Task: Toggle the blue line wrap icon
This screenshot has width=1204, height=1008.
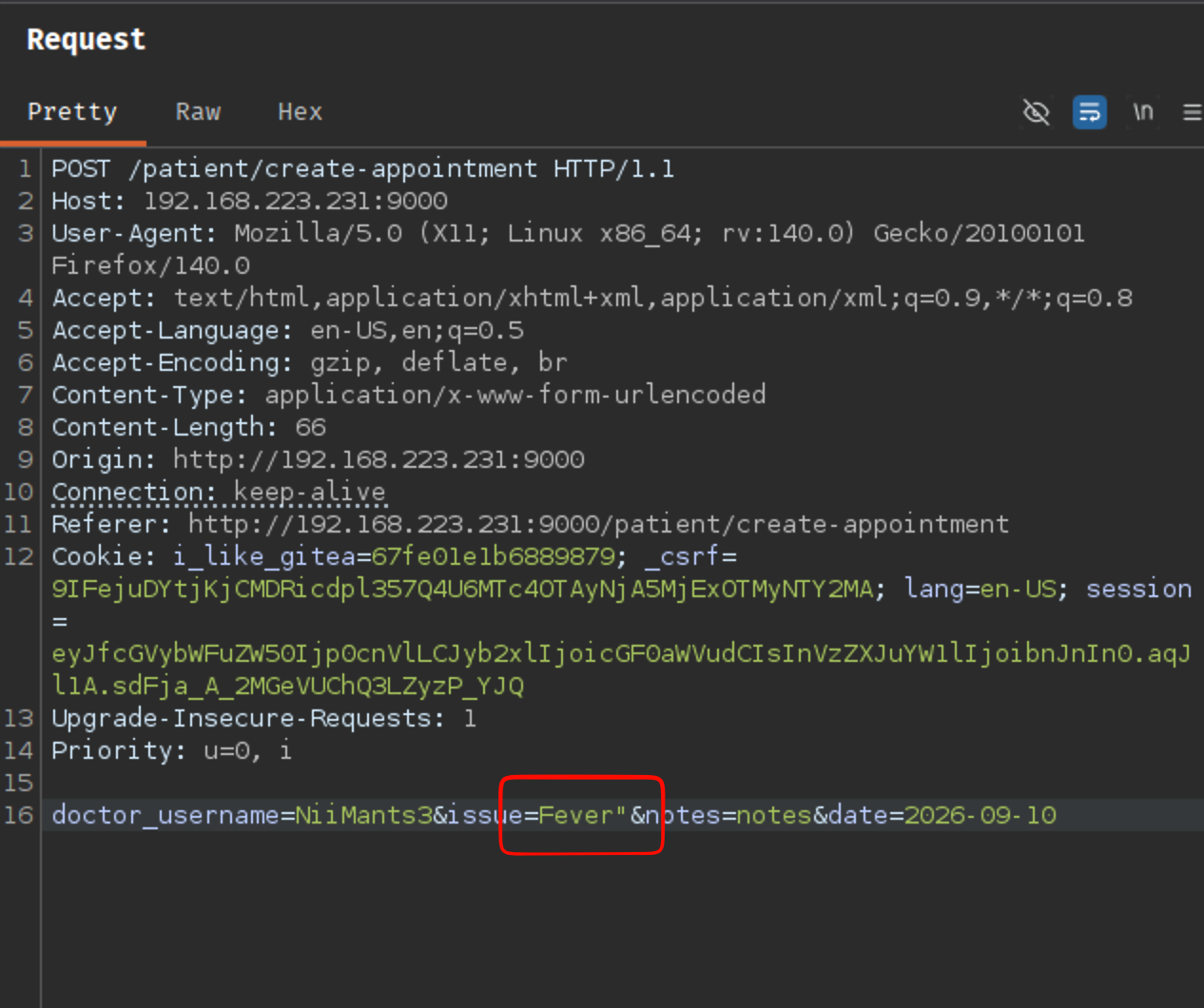Action: point(1089,112)
